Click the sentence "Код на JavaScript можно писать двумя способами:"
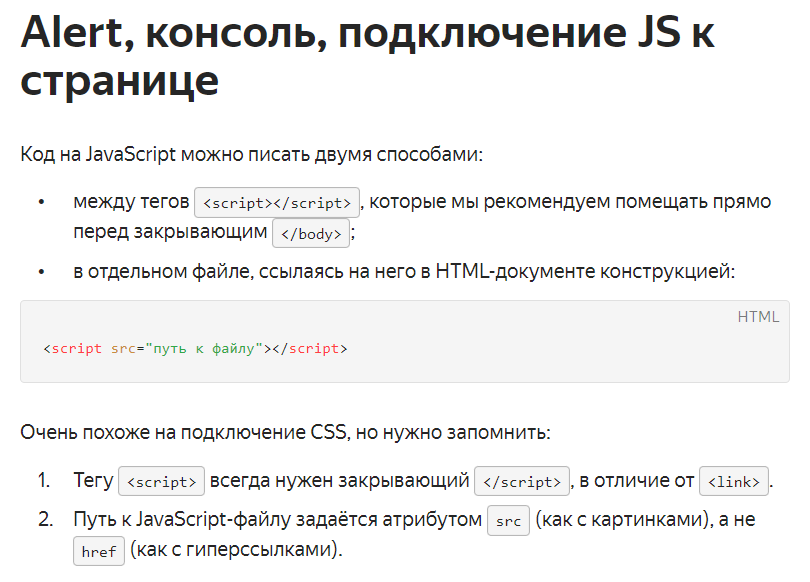 coord(252,154)
